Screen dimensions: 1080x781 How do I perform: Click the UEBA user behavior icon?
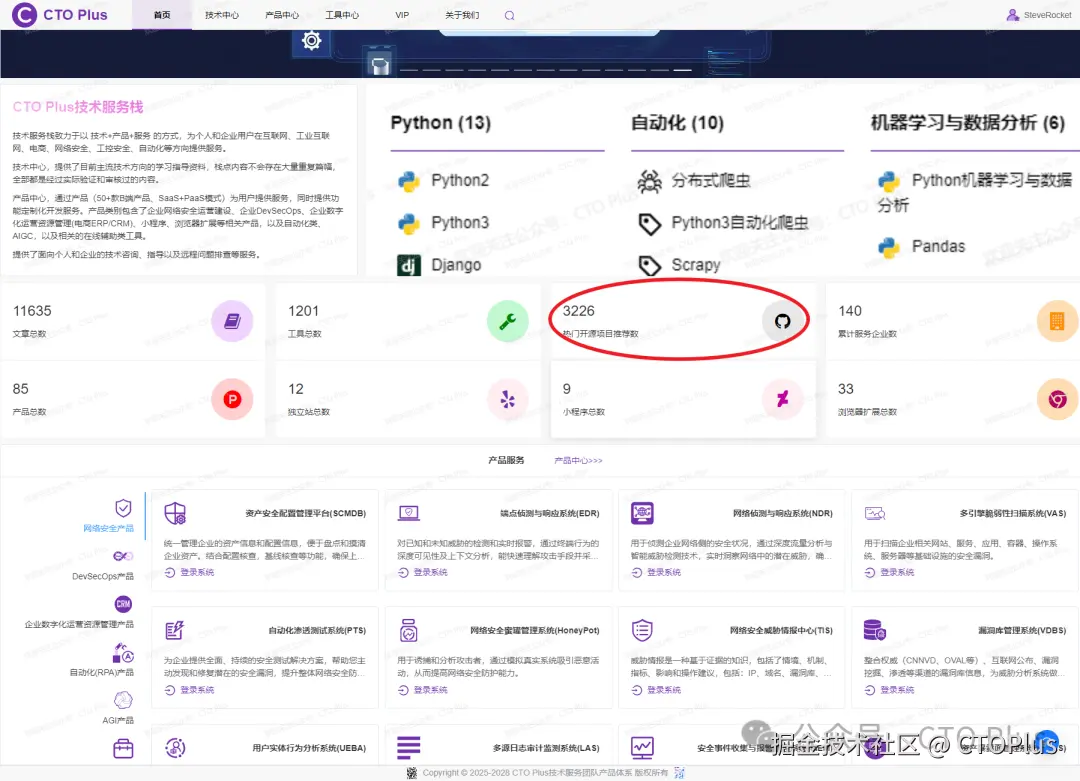[175, 748]
